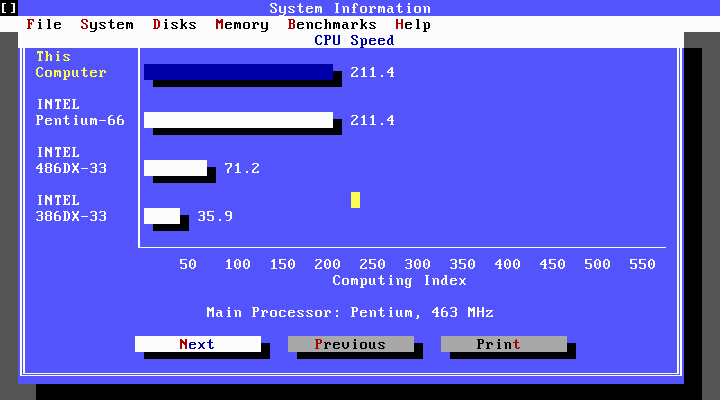This screenshot has width=720, height=400.
Task: Click the yellow block cursor
Action: (355, 200)
